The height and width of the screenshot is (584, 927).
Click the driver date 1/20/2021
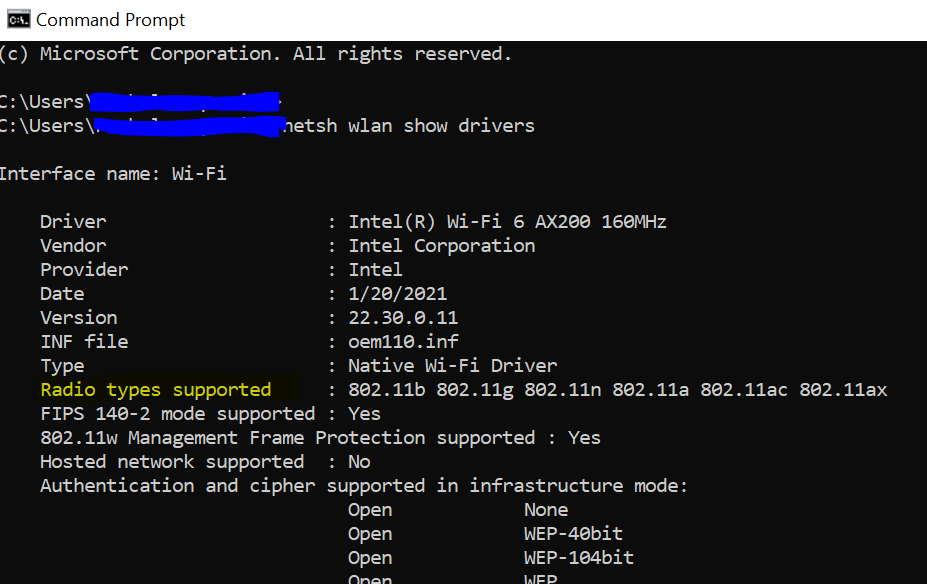(x=397, y=294)
